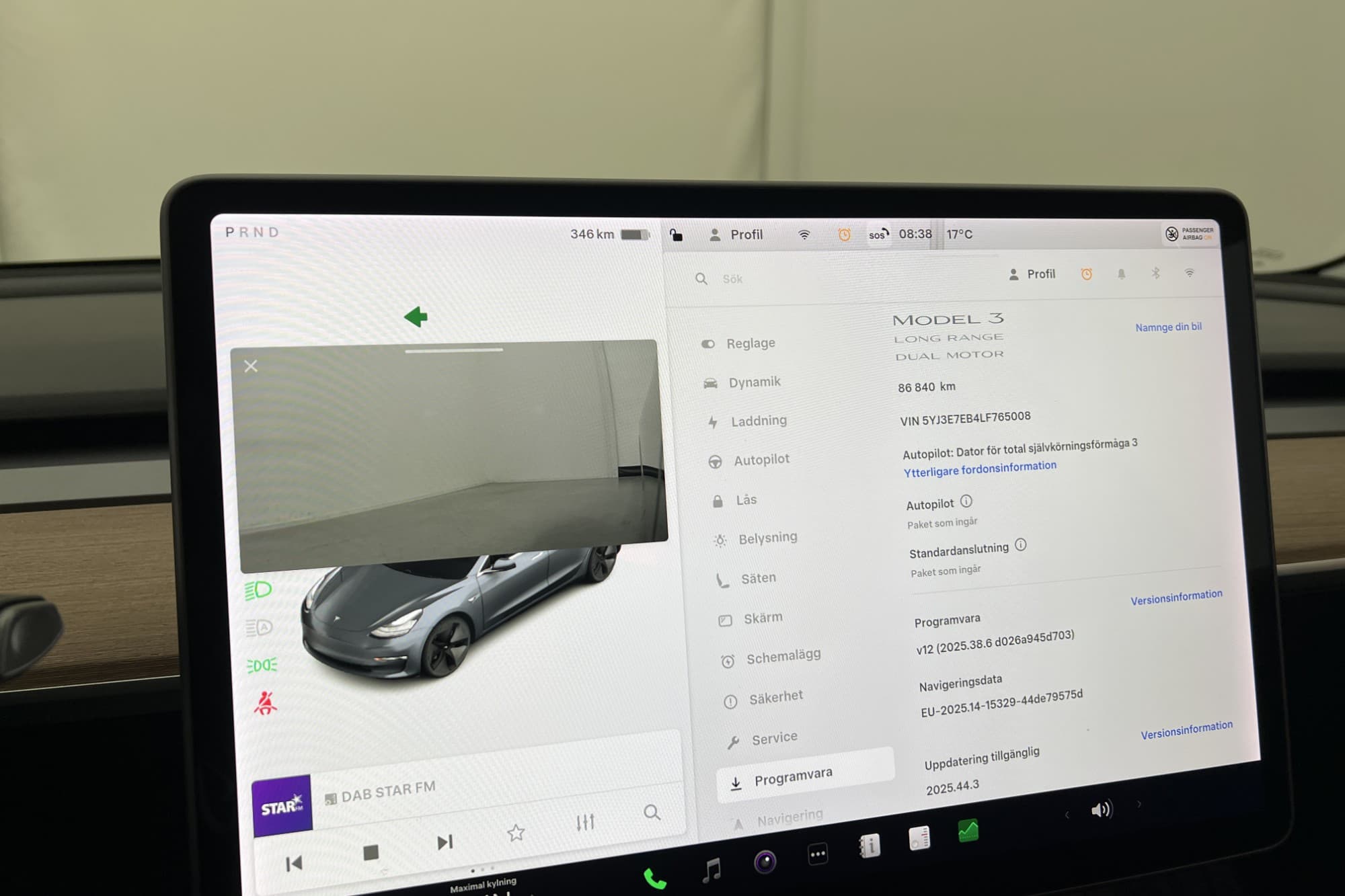
Task: Click the Namnge din bil link
Action: pyautogui.click(x=1168, y=327)
